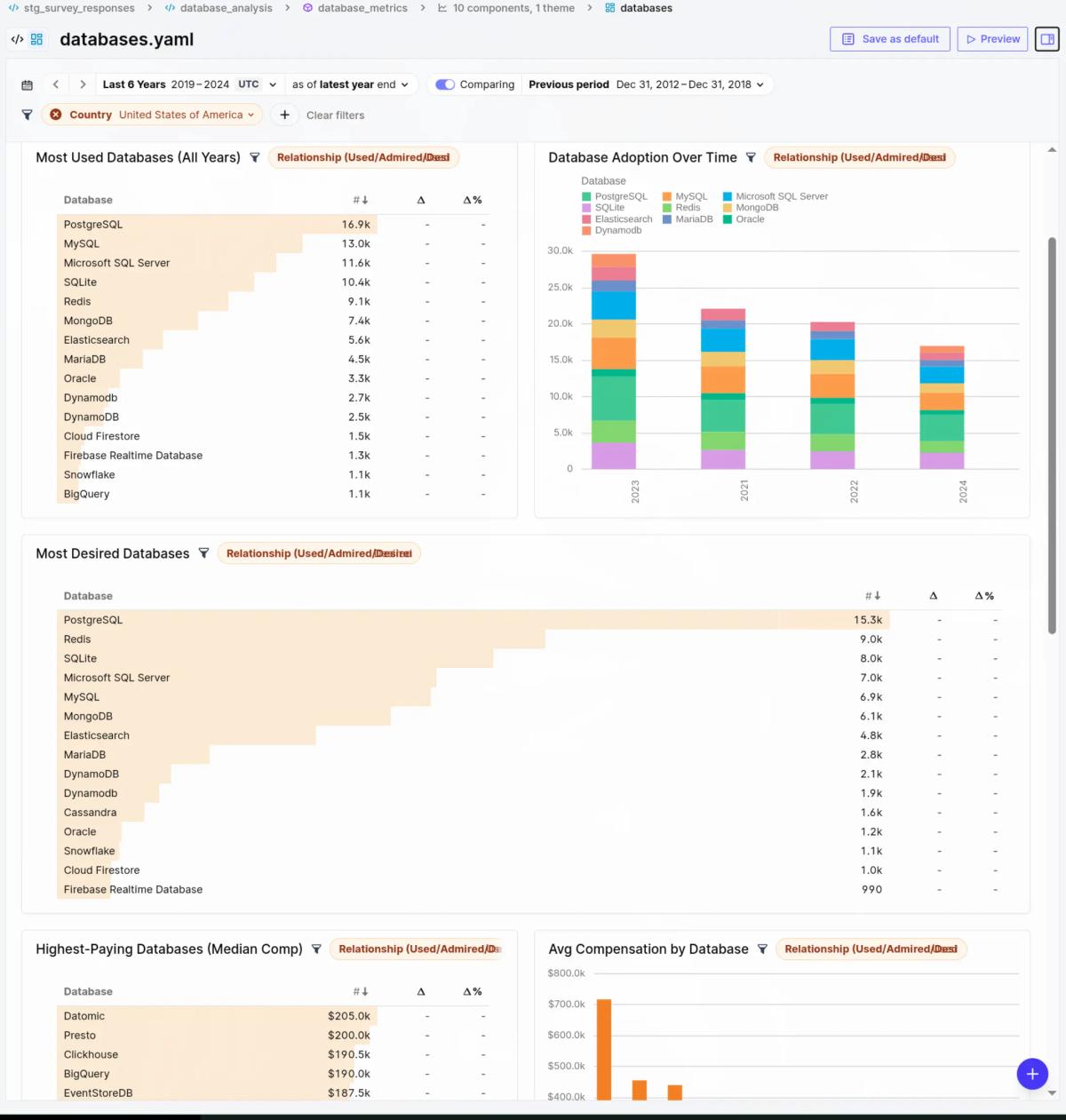Click the dashboard grid icon beside databases.yaml
This screenshot has width=1066, height=1120.
click(36, 39)
